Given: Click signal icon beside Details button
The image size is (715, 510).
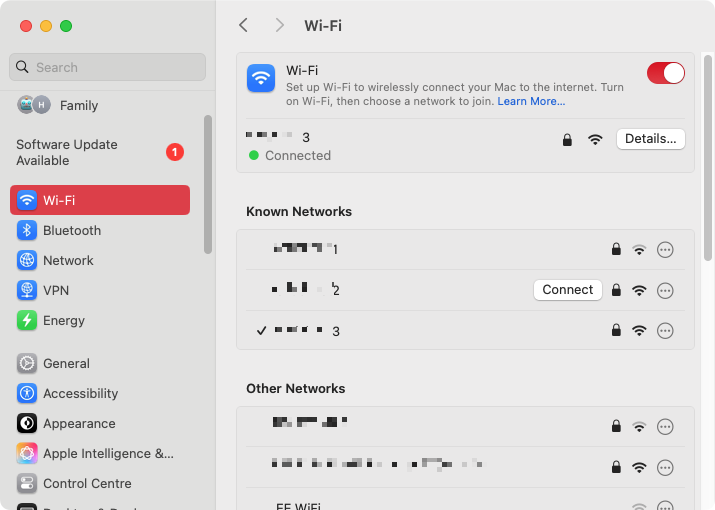Looking at the screenshot, I should tap(595, 140).
